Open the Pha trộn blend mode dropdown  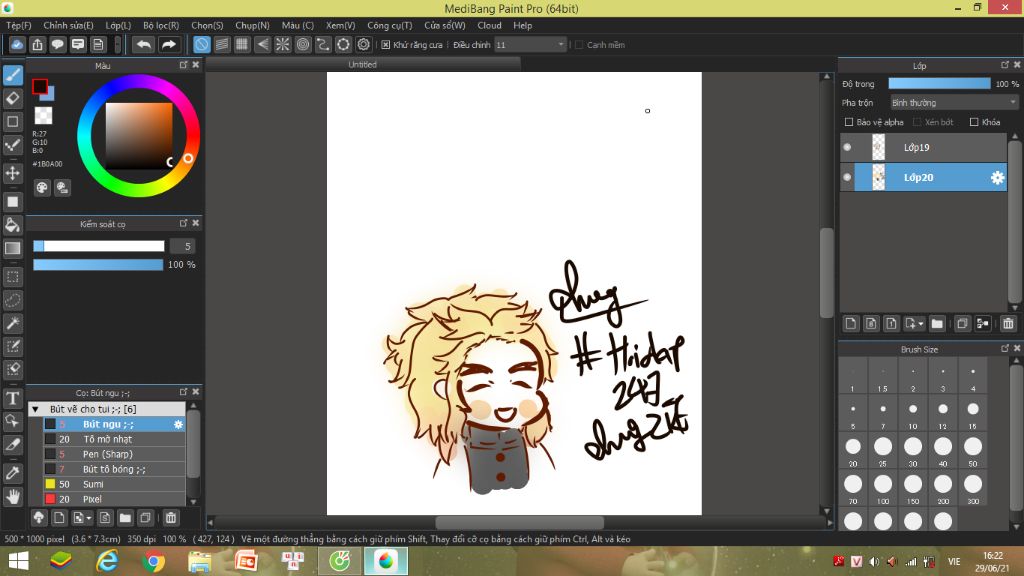953,103
